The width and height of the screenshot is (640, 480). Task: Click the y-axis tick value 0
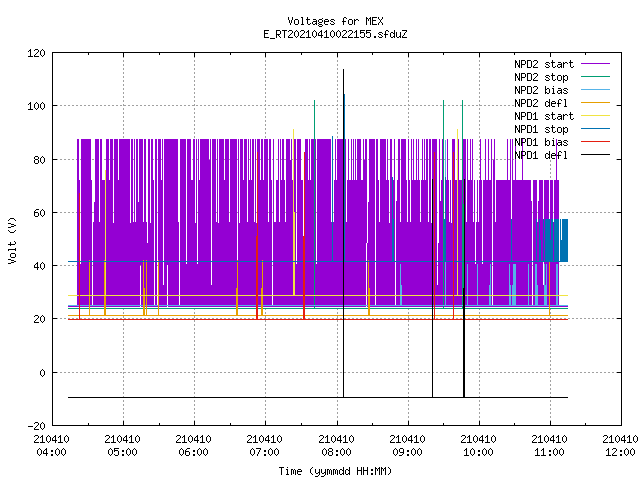pos(42,373)
